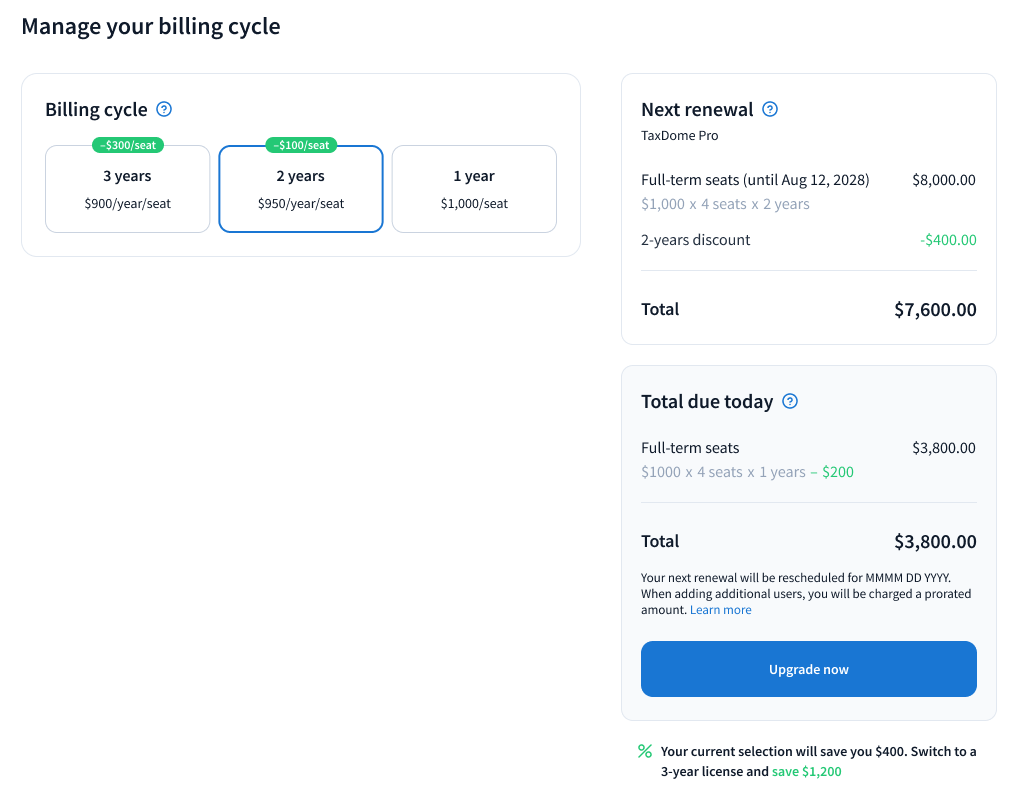Click the question icon next to Total due today

point(790,402)
